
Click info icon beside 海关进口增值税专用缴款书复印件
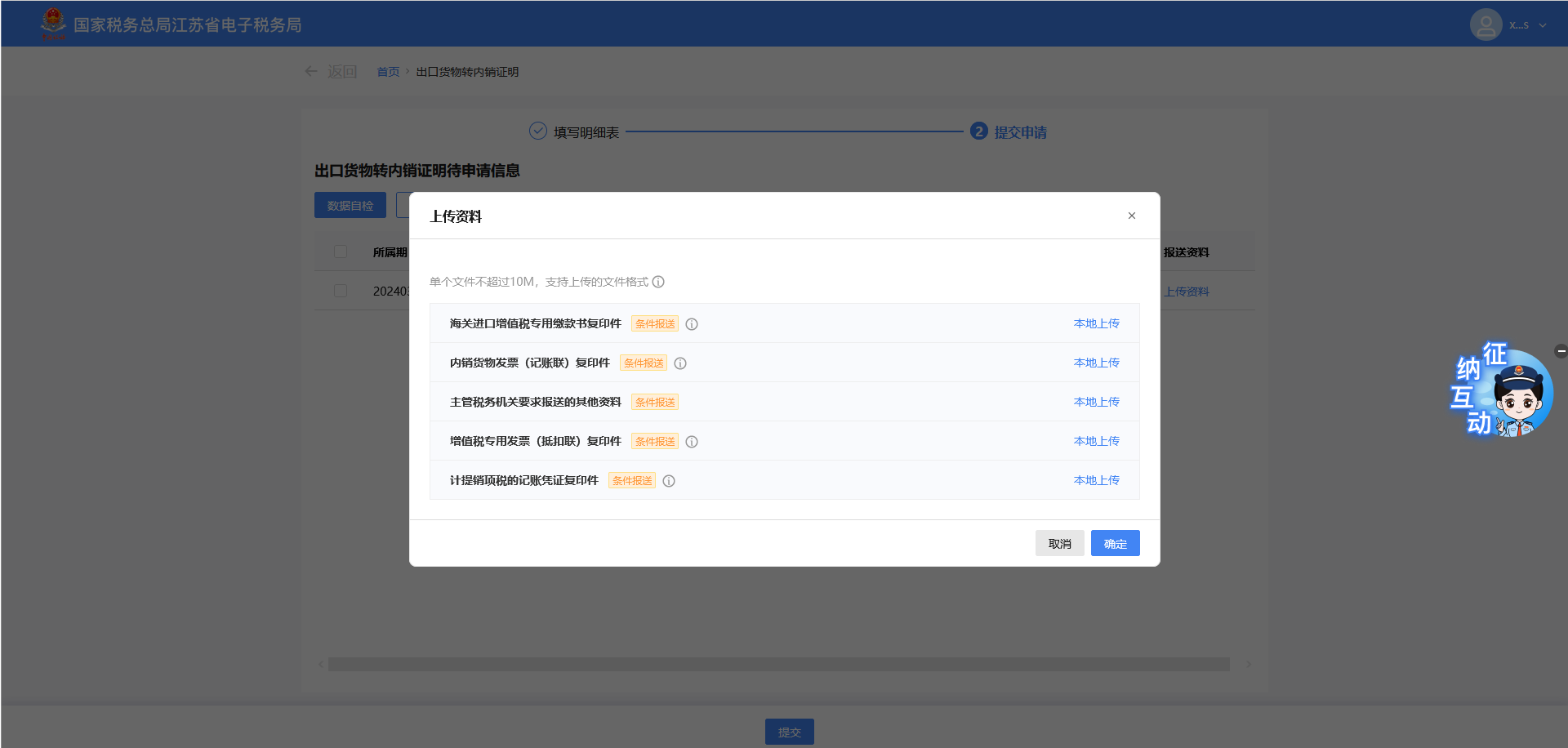(692, 324)
